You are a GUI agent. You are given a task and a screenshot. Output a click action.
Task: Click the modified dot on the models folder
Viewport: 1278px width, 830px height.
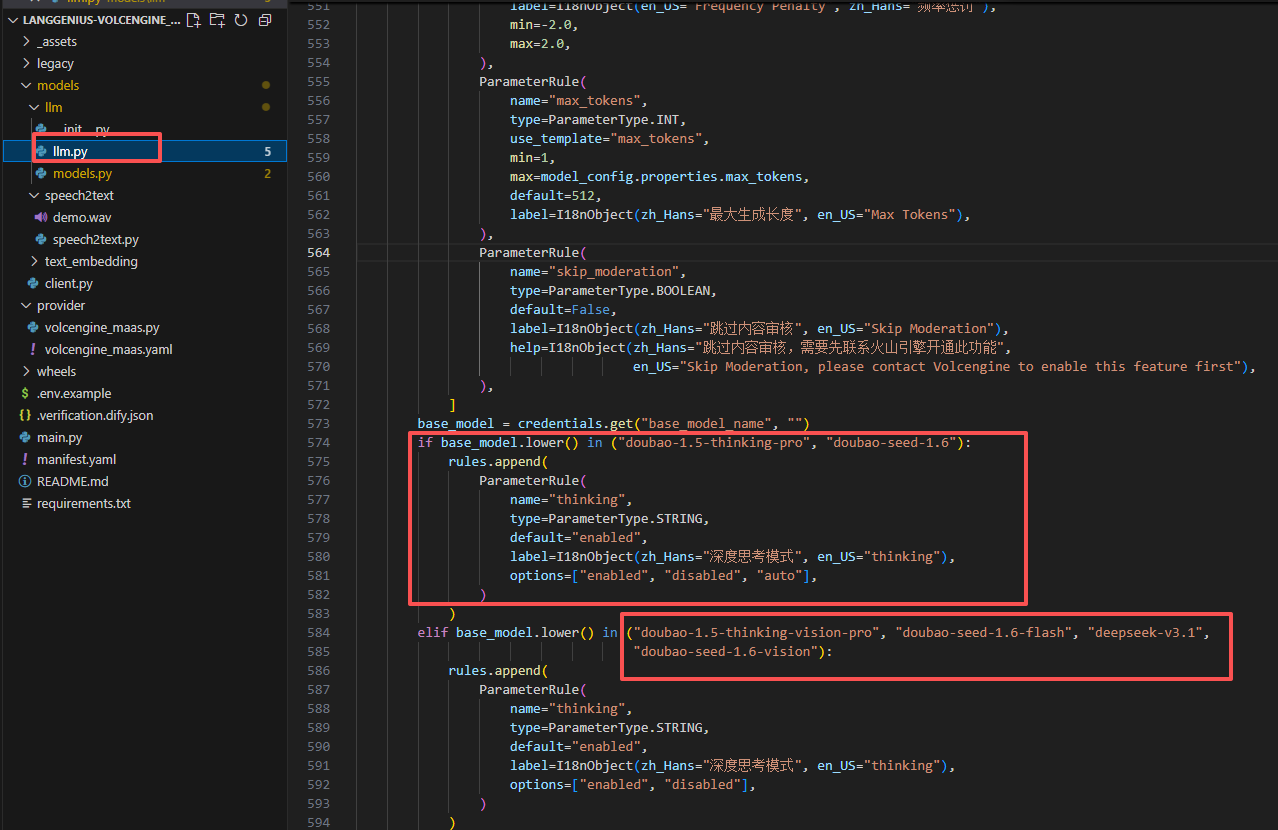point(266,85)
